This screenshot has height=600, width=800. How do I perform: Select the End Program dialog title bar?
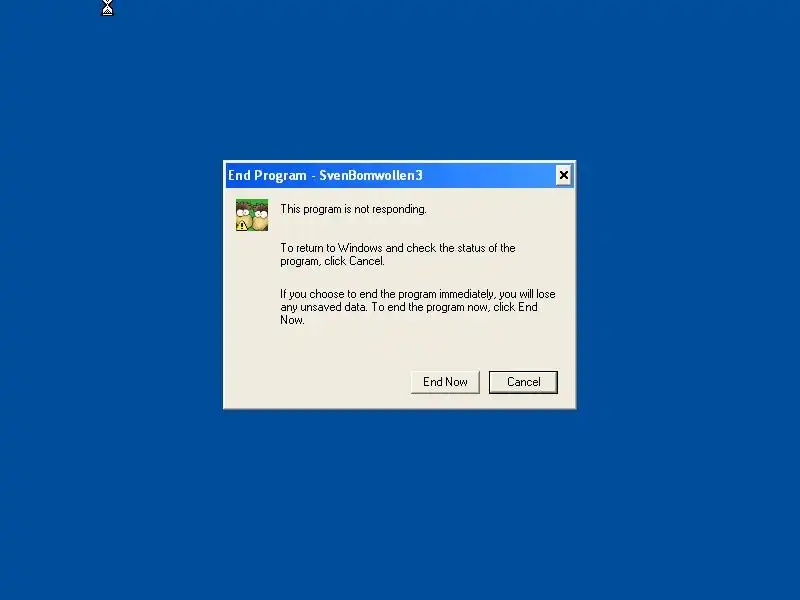coord(390,176)
